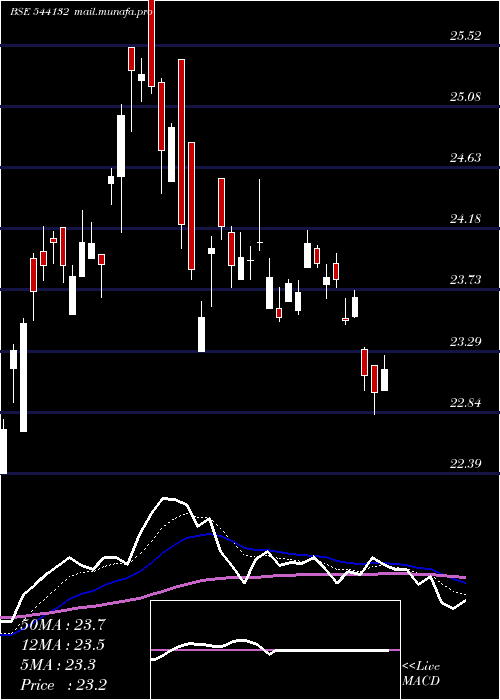Click the 22.84 price axis label

(x=465, y=403)
